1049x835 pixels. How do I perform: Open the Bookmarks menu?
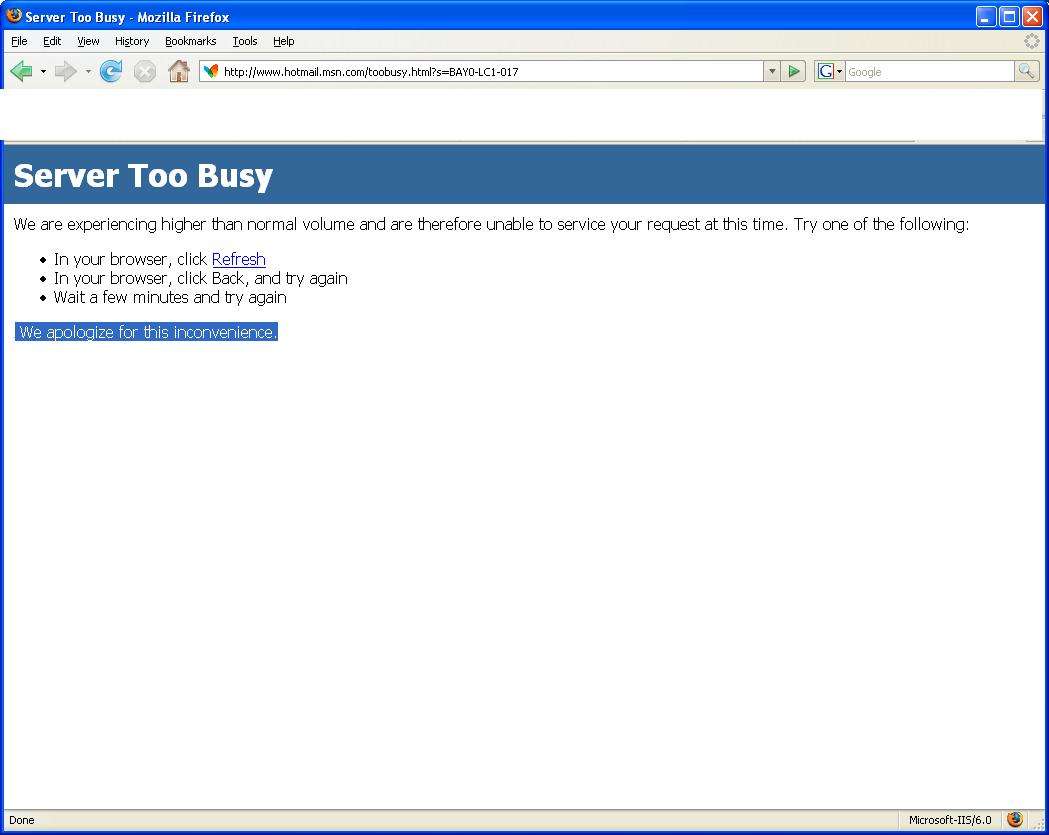click(x=191, y=41)
